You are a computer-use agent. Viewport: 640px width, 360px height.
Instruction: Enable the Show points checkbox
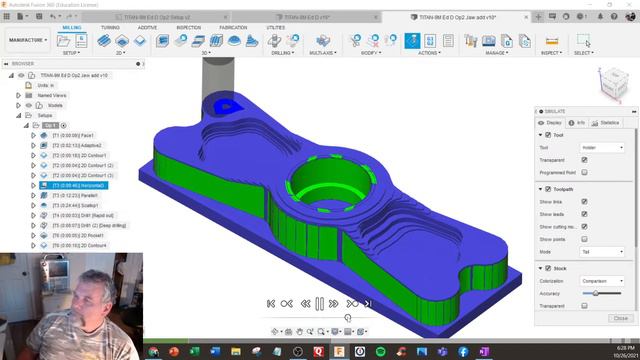click(x=584, y=239)
